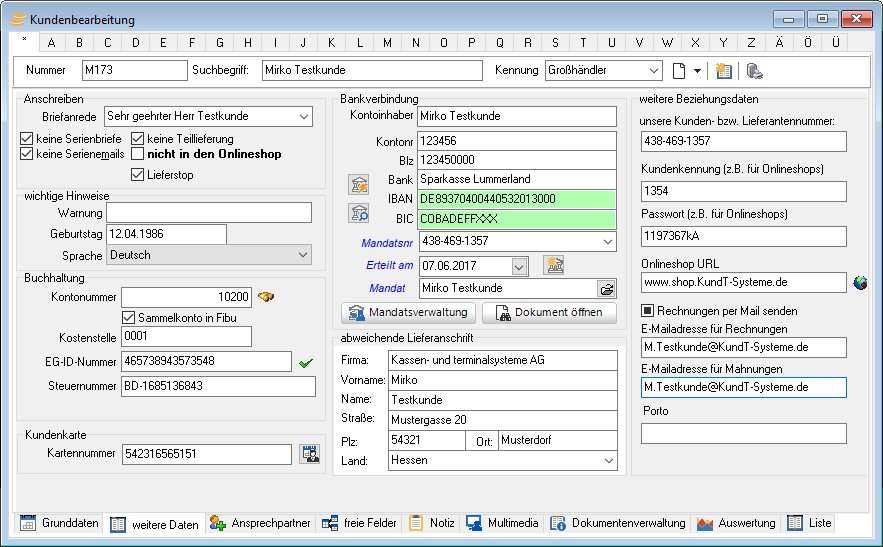Screen dimensions: 883x547
Task: Click the bank search icon beside IBAN
Action: point(358,214)
